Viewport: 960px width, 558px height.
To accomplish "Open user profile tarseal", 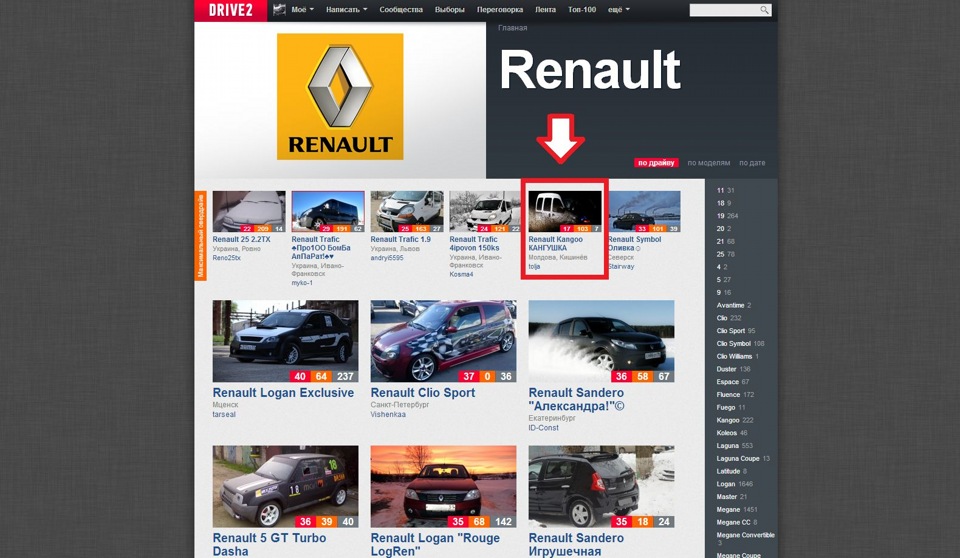I will pos(224,415).
